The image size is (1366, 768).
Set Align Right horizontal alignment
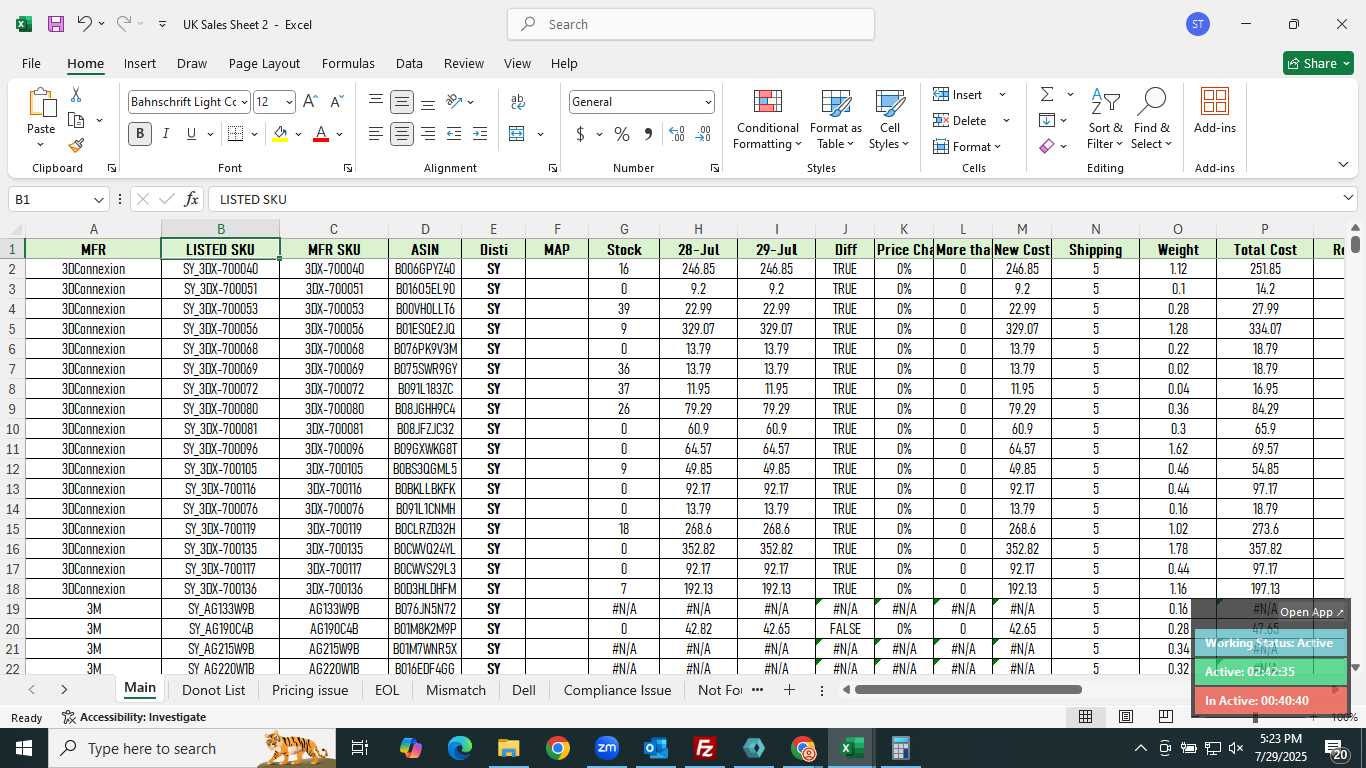coord(428,134)
